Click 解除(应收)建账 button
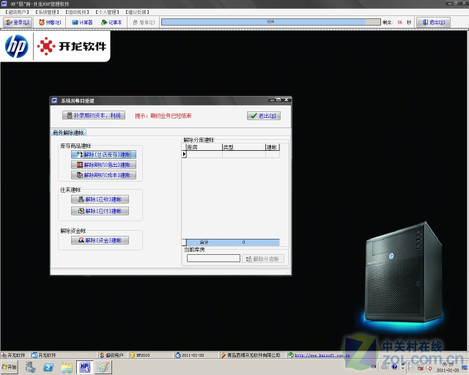The image size is (469, 375). click(x=100, y=199)
